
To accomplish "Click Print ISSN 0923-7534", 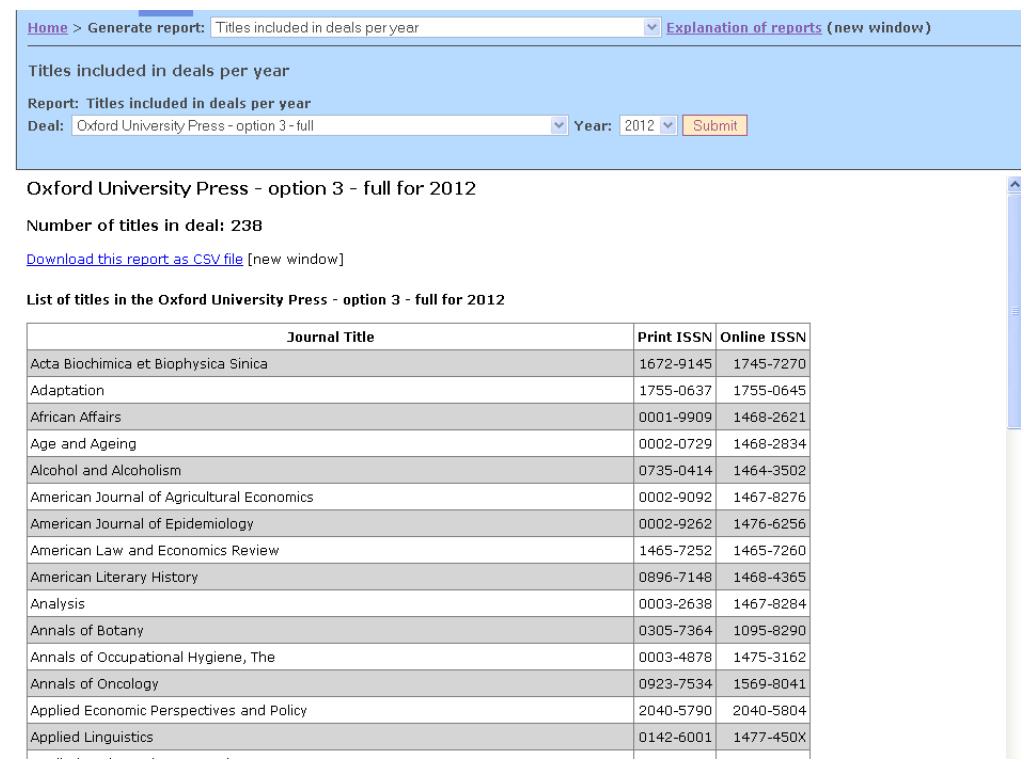I will pyautogui.click(x=675, y=684).
